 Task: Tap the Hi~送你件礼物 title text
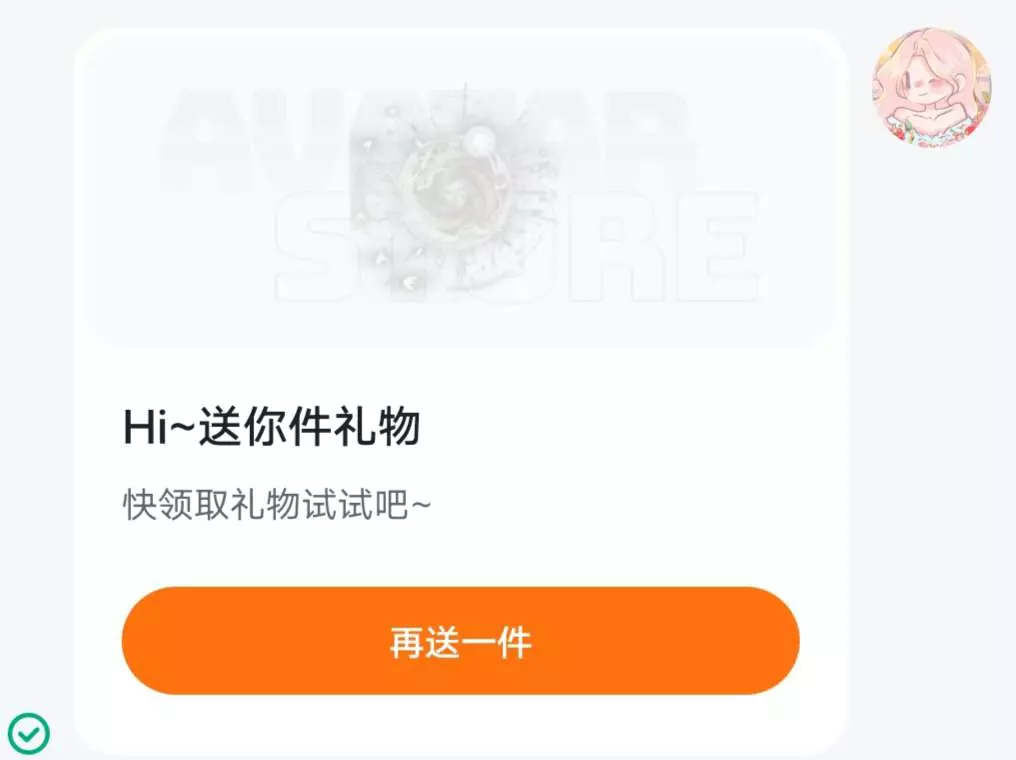pyautogui.click(x=271, y=428)
